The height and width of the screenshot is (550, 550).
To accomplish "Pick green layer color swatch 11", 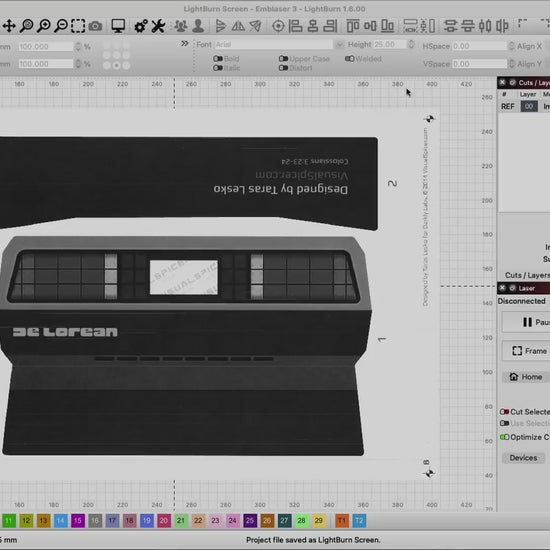I will [9, 521].
